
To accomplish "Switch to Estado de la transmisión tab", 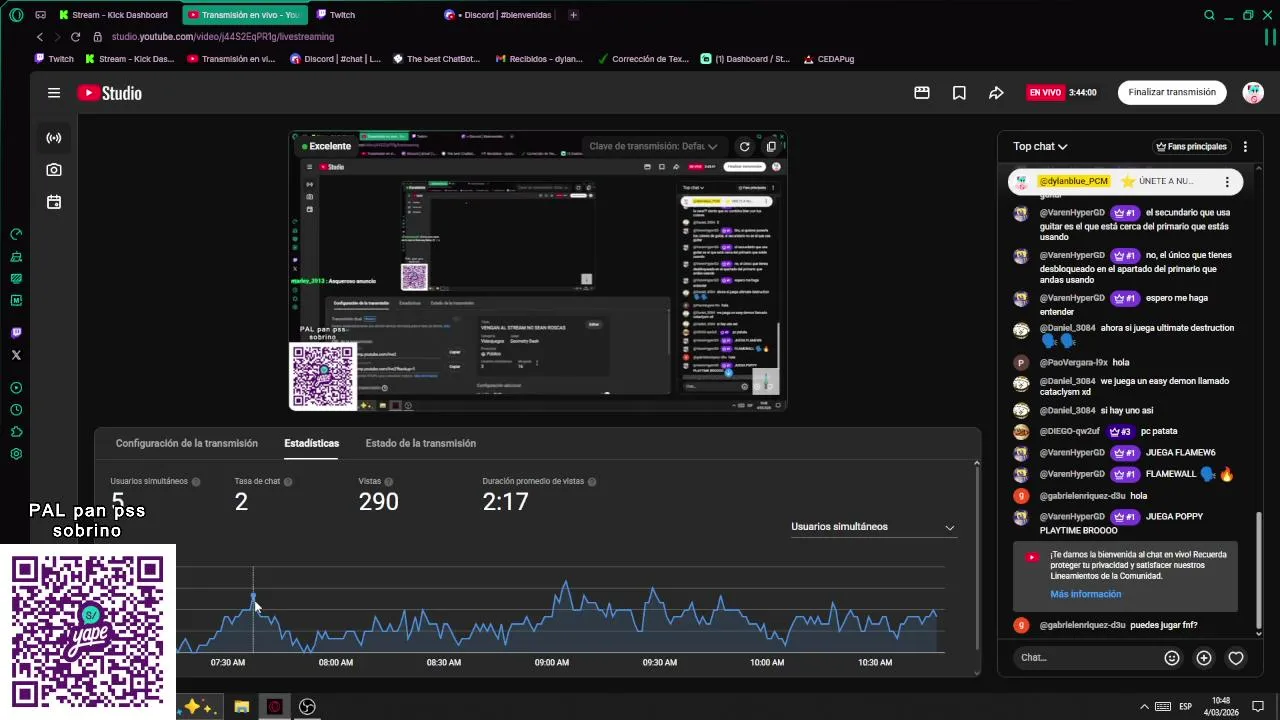I will pyautogui.click(x=421, y=443).
